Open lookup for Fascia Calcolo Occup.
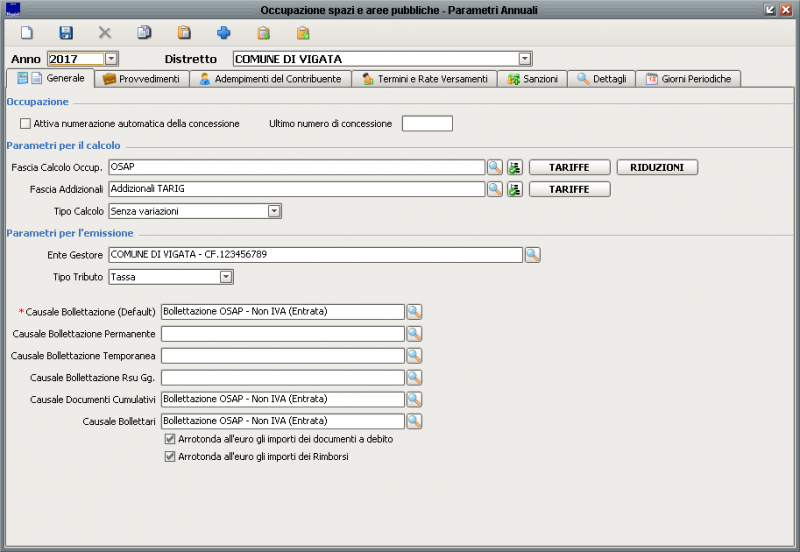The width and height of the screenshot is (800, 552). tap(495, 167)
